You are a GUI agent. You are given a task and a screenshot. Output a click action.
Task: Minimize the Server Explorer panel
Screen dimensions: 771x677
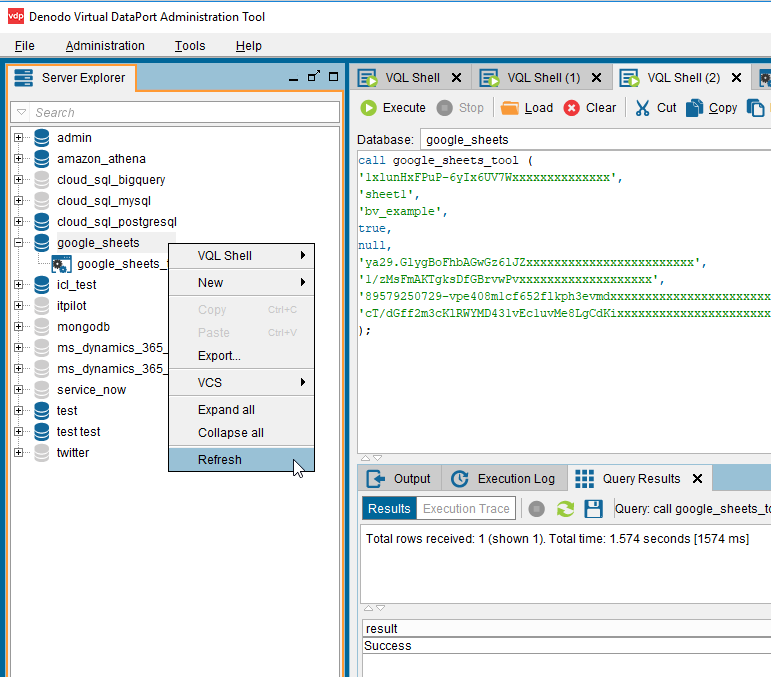pyautogui.click(x=294, y=78)
